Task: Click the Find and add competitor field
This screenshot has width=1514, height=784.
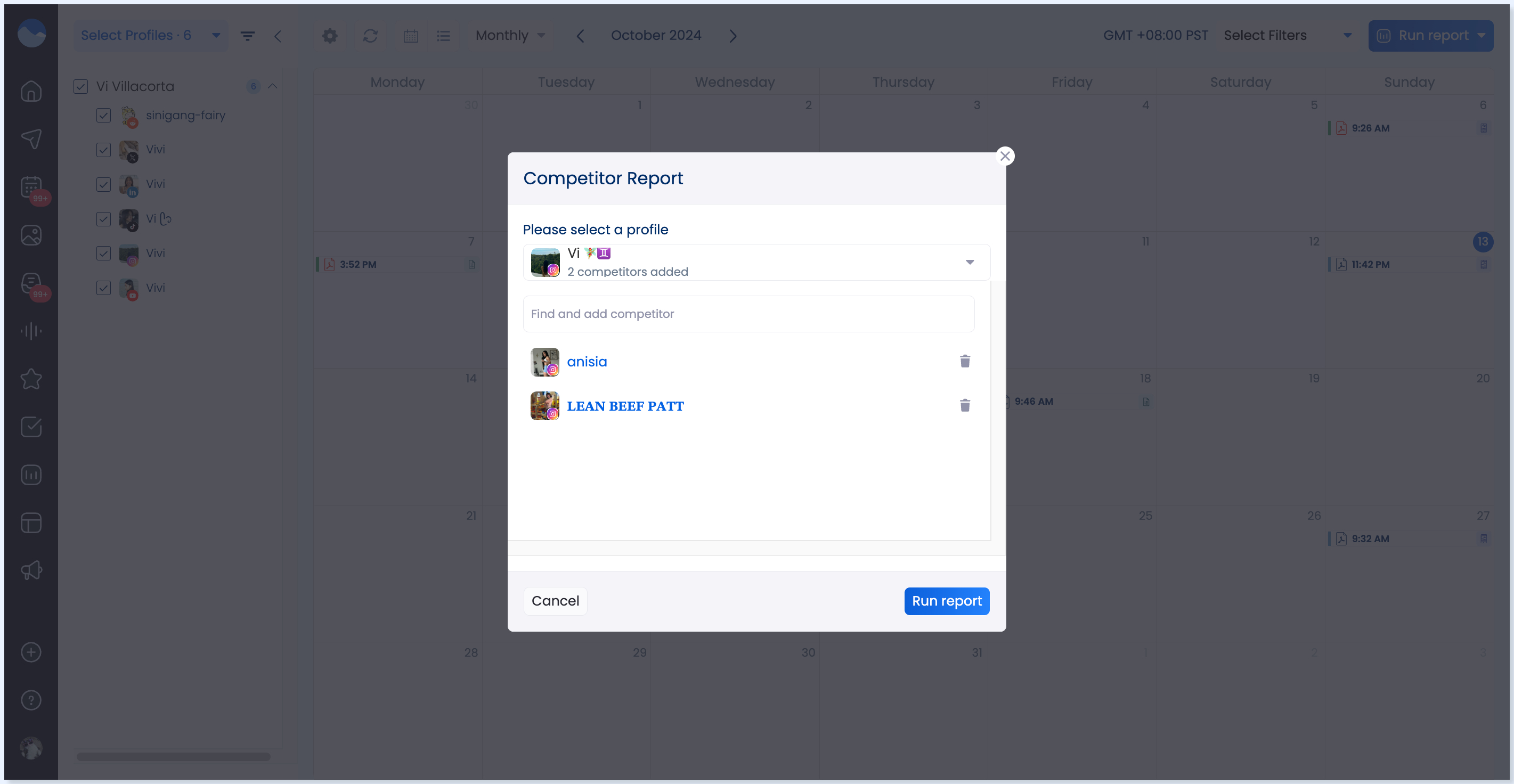Action: click(x=748, y=313)
